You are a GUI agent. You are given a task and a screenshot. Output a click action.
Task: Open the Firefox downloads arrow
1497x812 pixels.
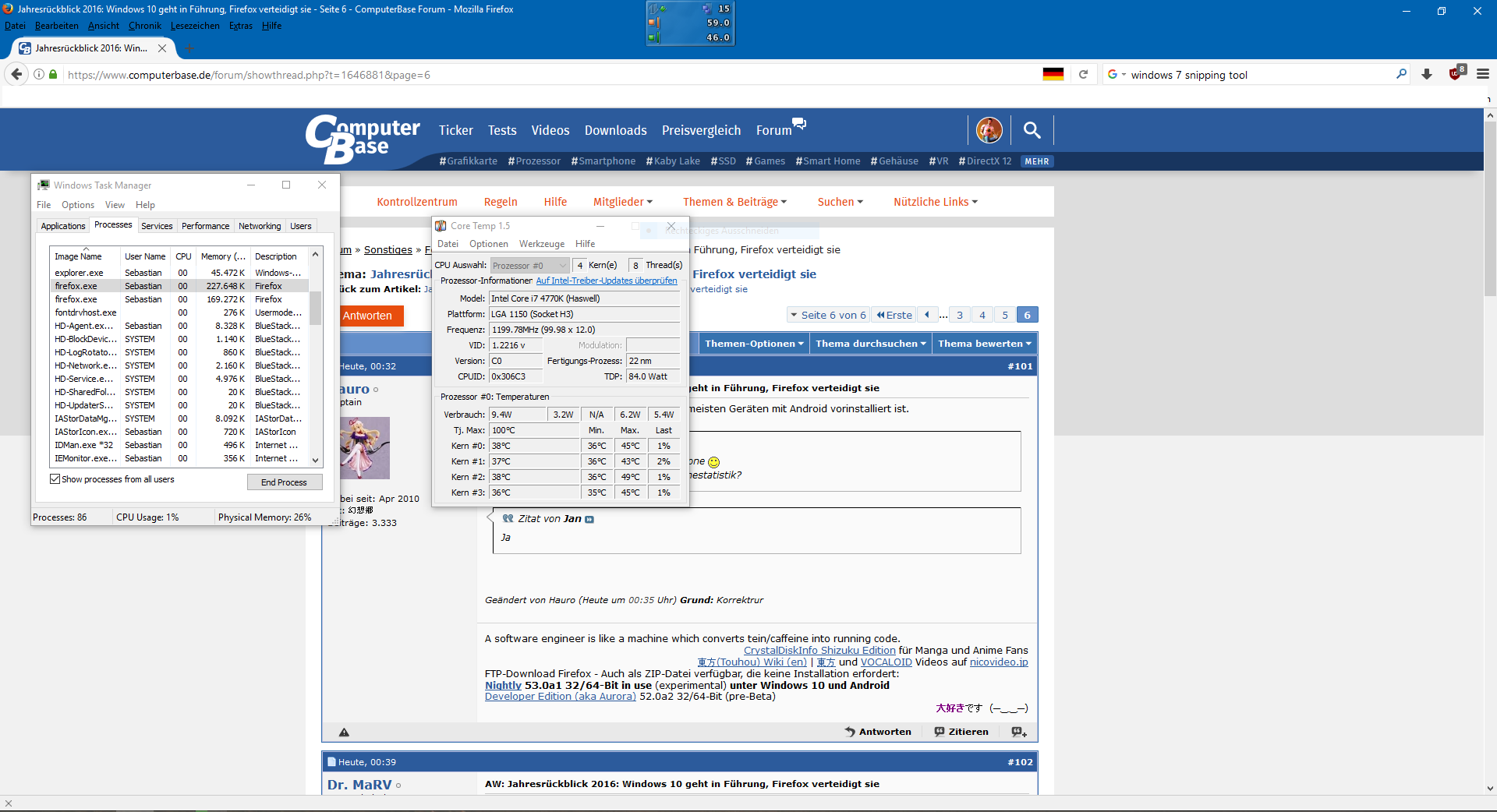1427,74
